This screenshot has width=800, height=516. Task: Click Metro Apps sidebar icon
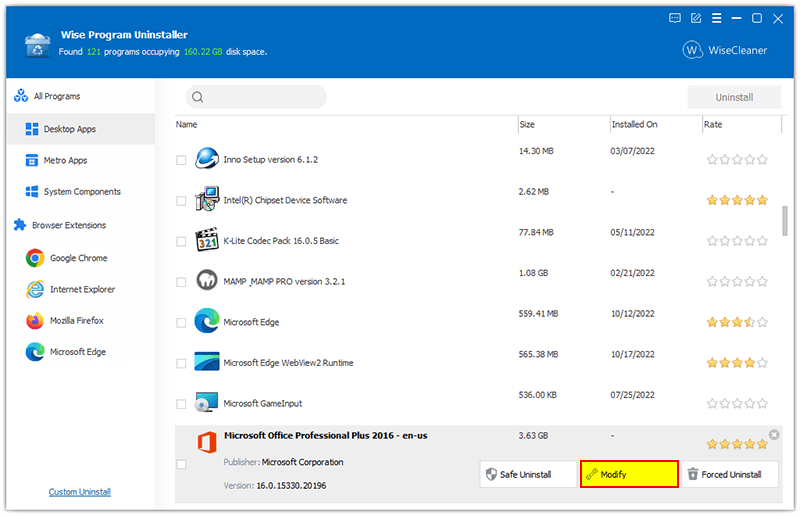click(x=32, y=160)
